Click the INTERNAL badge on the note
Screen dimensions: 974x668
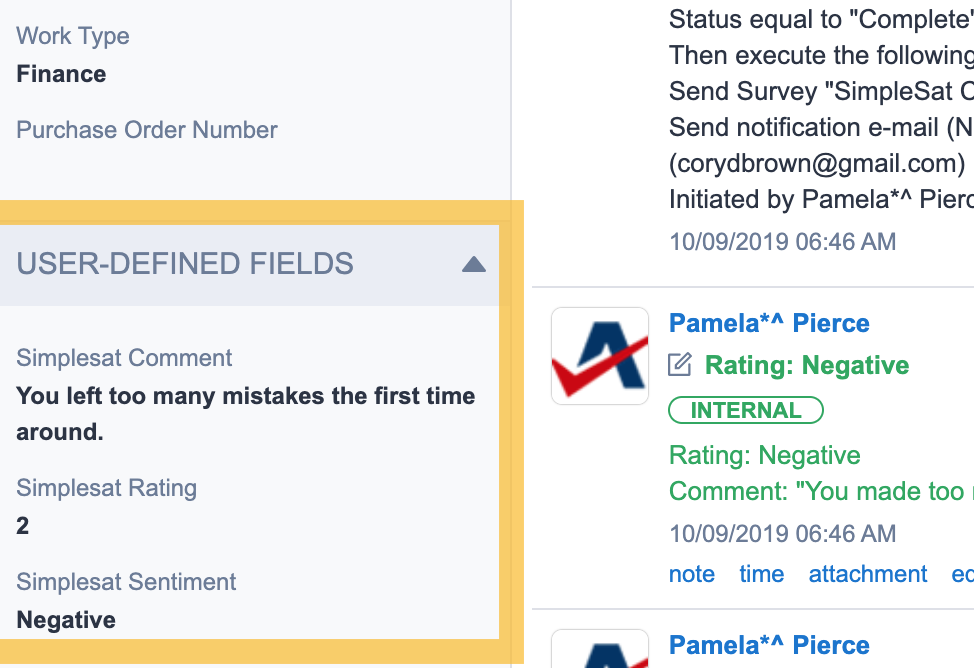pos(746,410)
